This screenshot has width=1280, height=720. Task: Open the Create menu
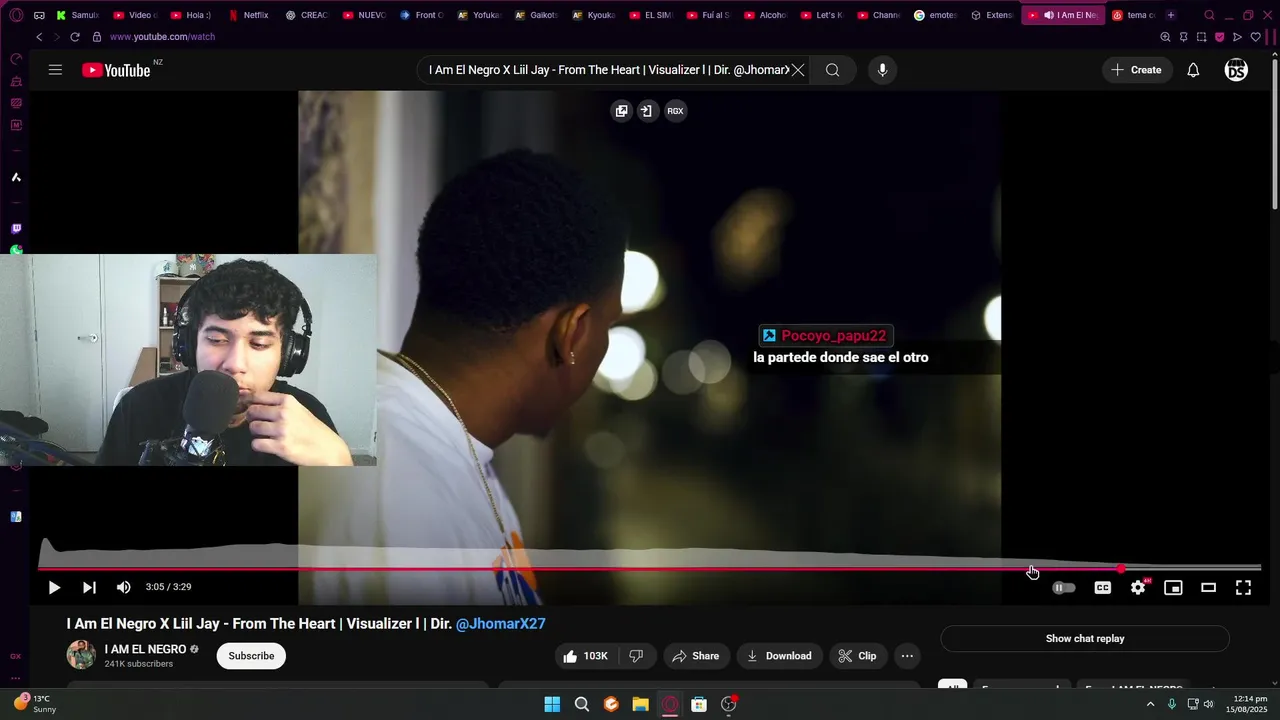[1136, 70]
